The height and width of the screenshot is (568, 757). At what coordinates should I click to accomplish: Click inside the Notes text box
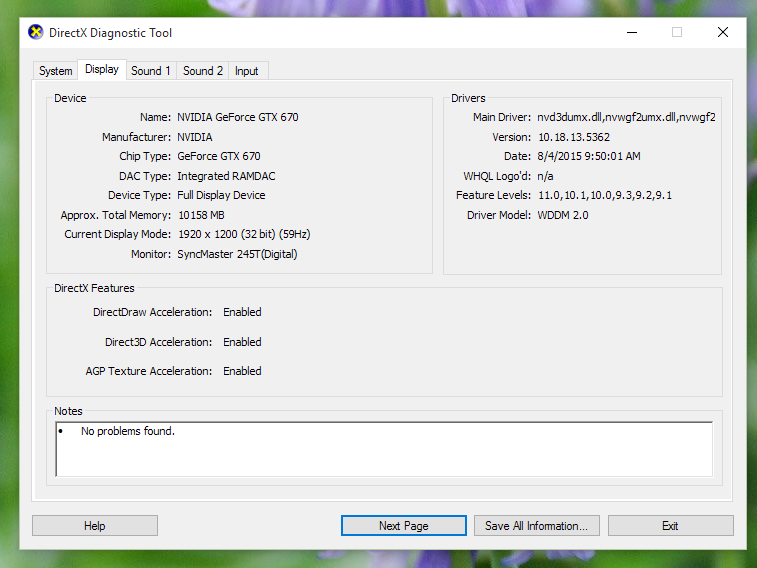pos(384,448)
